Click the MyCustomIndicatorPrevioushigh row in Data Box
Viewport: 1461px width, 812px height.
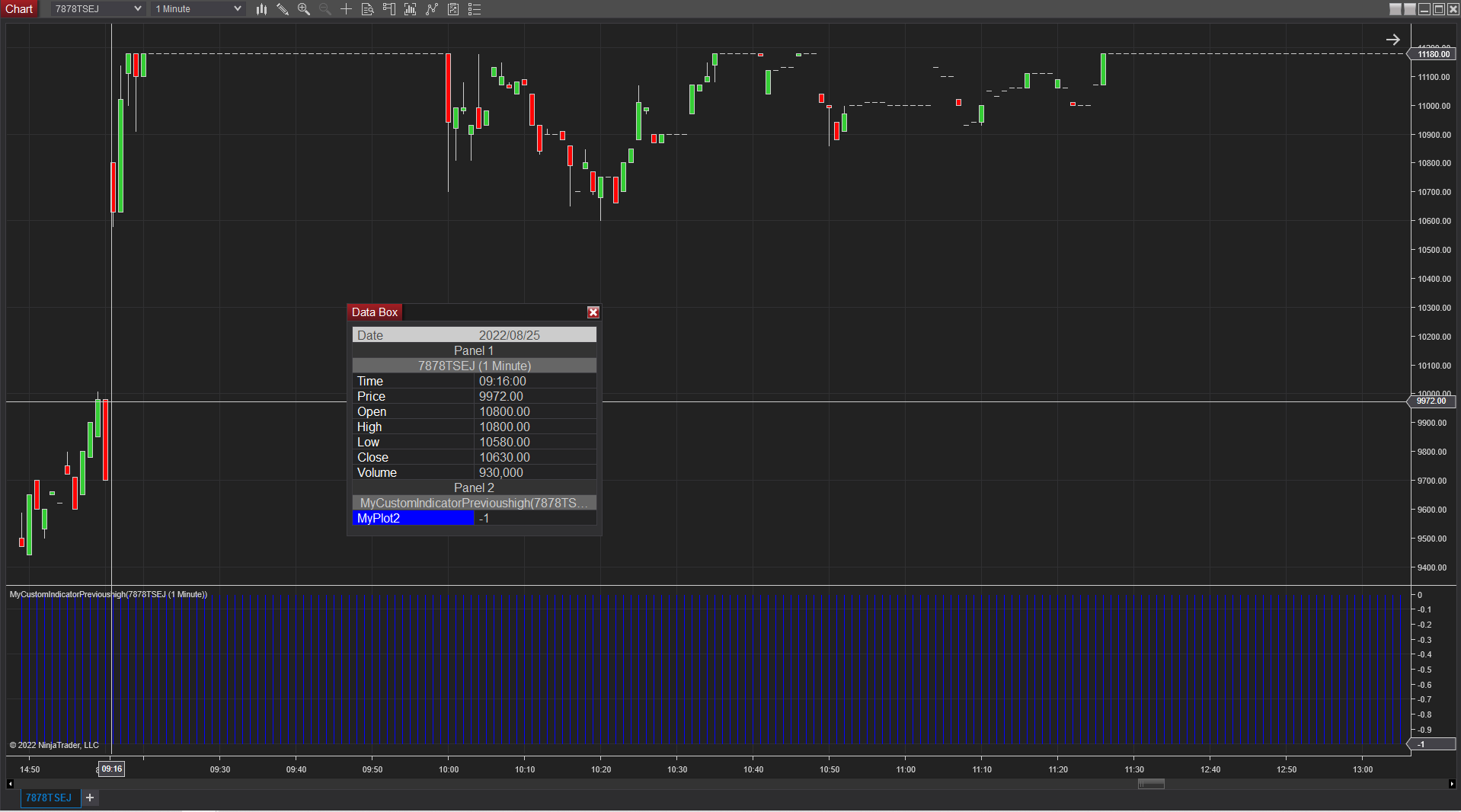point(474,503)
